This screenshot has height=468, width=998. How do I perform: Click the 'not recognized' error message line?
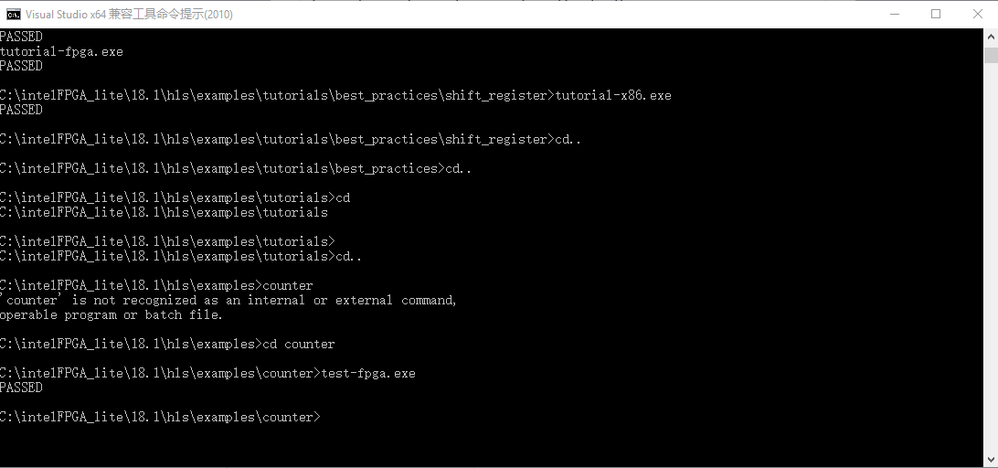230,300
